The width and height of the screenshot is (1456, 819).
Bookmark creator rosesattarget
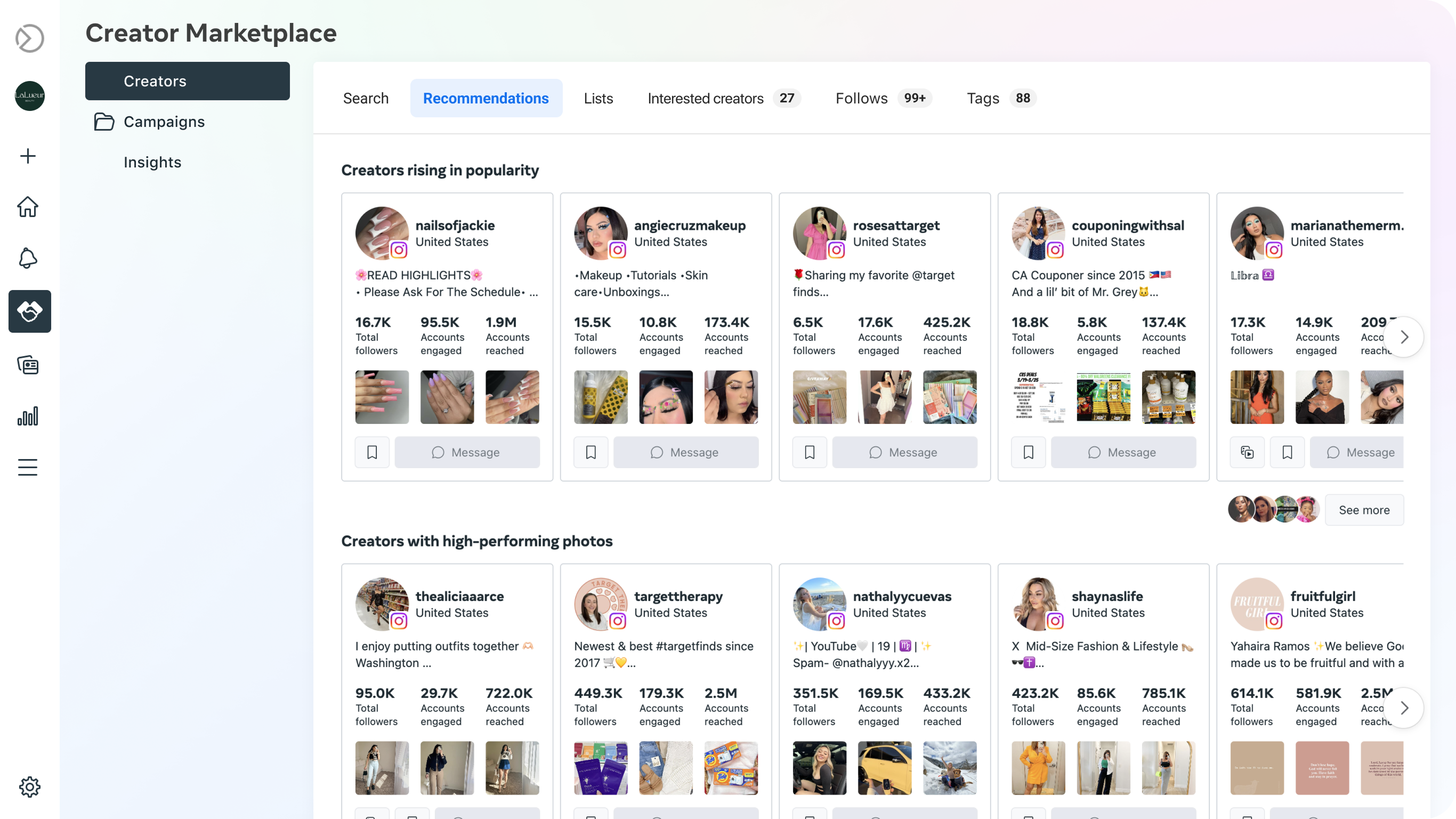pos(810,452)
